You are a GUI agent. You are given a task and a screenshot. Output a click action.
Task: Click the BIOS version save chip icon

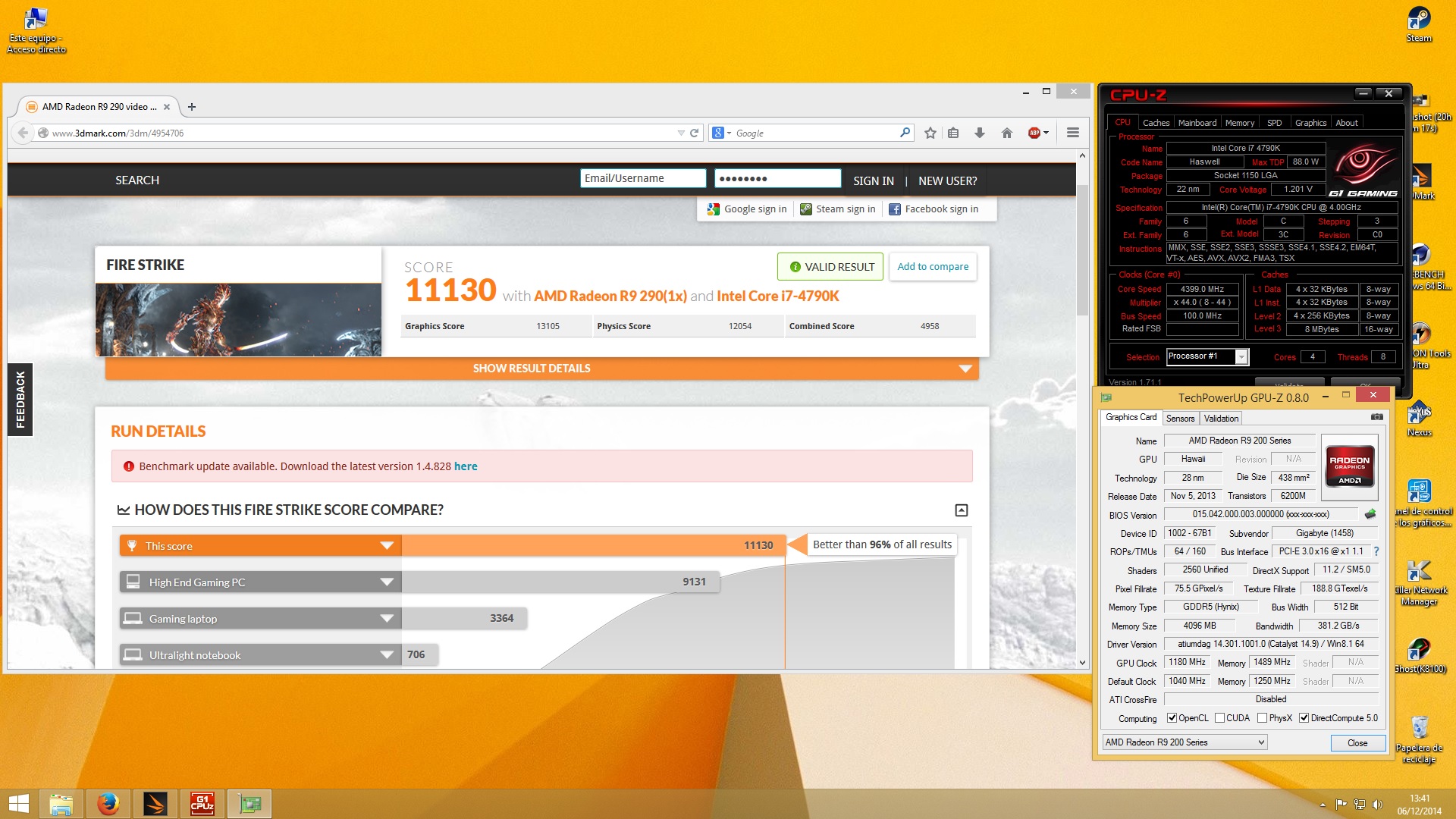click(1370, 514)
